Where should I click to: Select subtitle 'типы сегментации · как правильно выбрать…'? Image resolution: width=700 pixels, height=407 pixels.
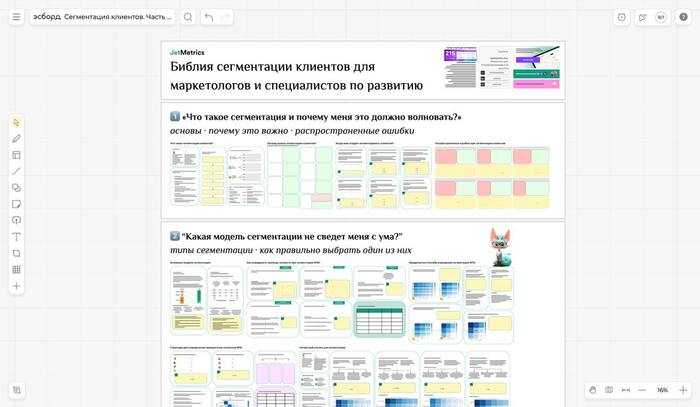point(291,250)
